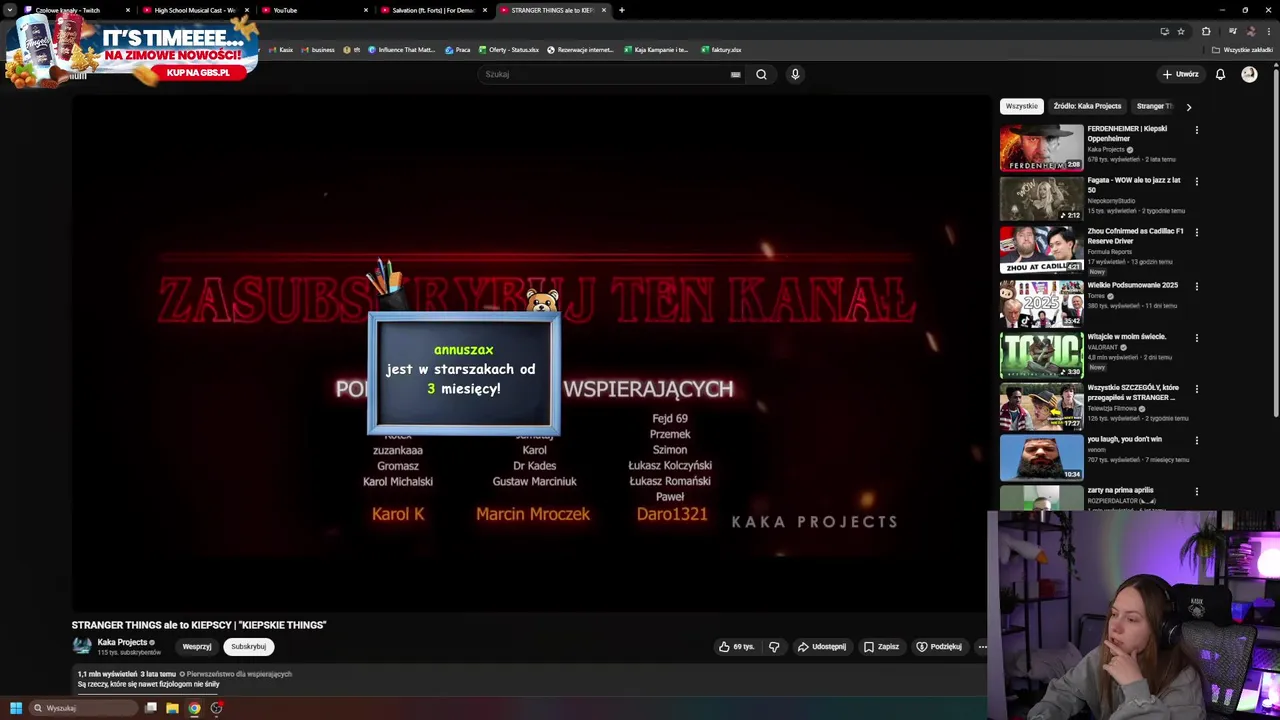Viewport: 1280px width, 720px height.
Task: Open Task View on the taskbar
Action: coord(151,708)
